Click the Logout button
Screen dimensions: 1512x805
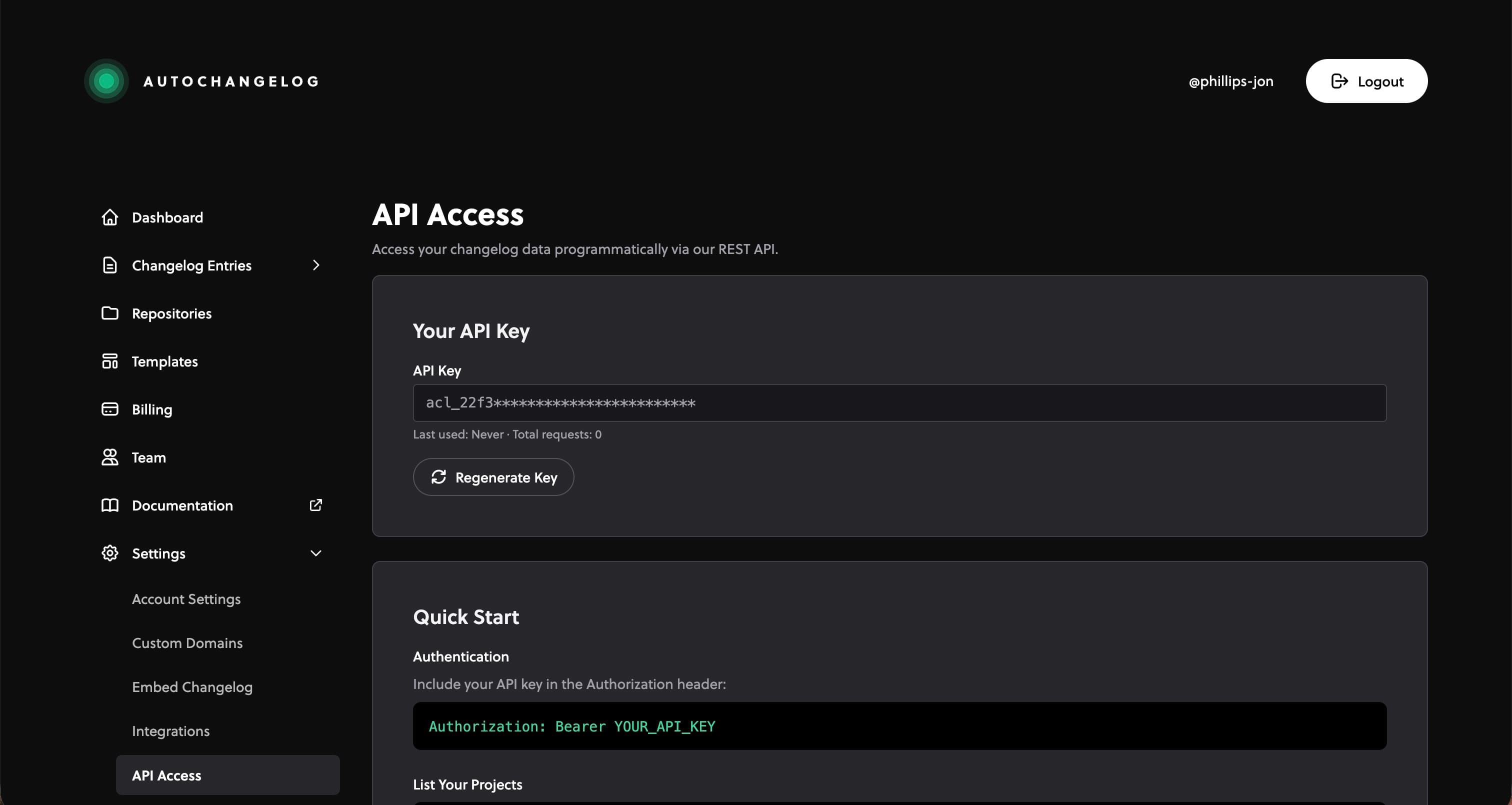click(1366, 81)
